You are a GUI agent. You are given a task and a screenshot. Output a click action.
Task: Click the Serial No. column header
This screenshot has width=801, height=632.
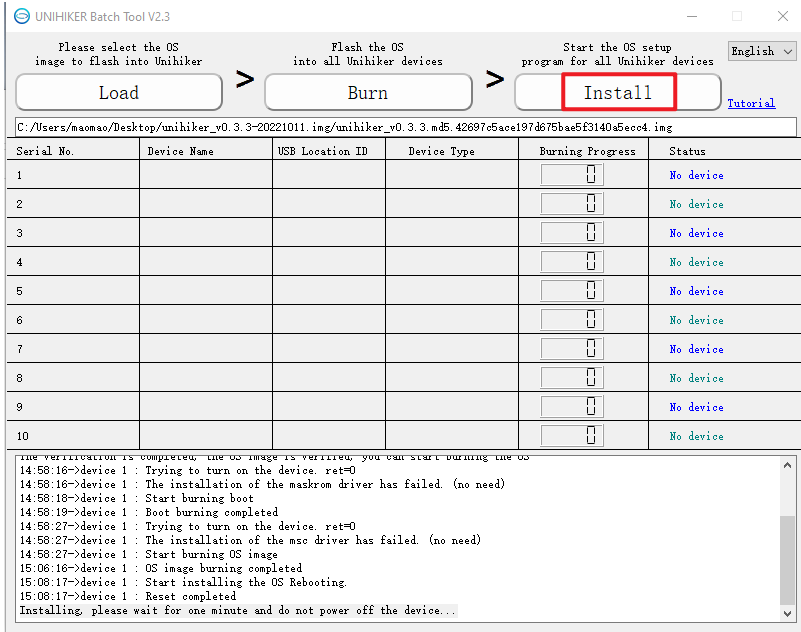point(45,151)
